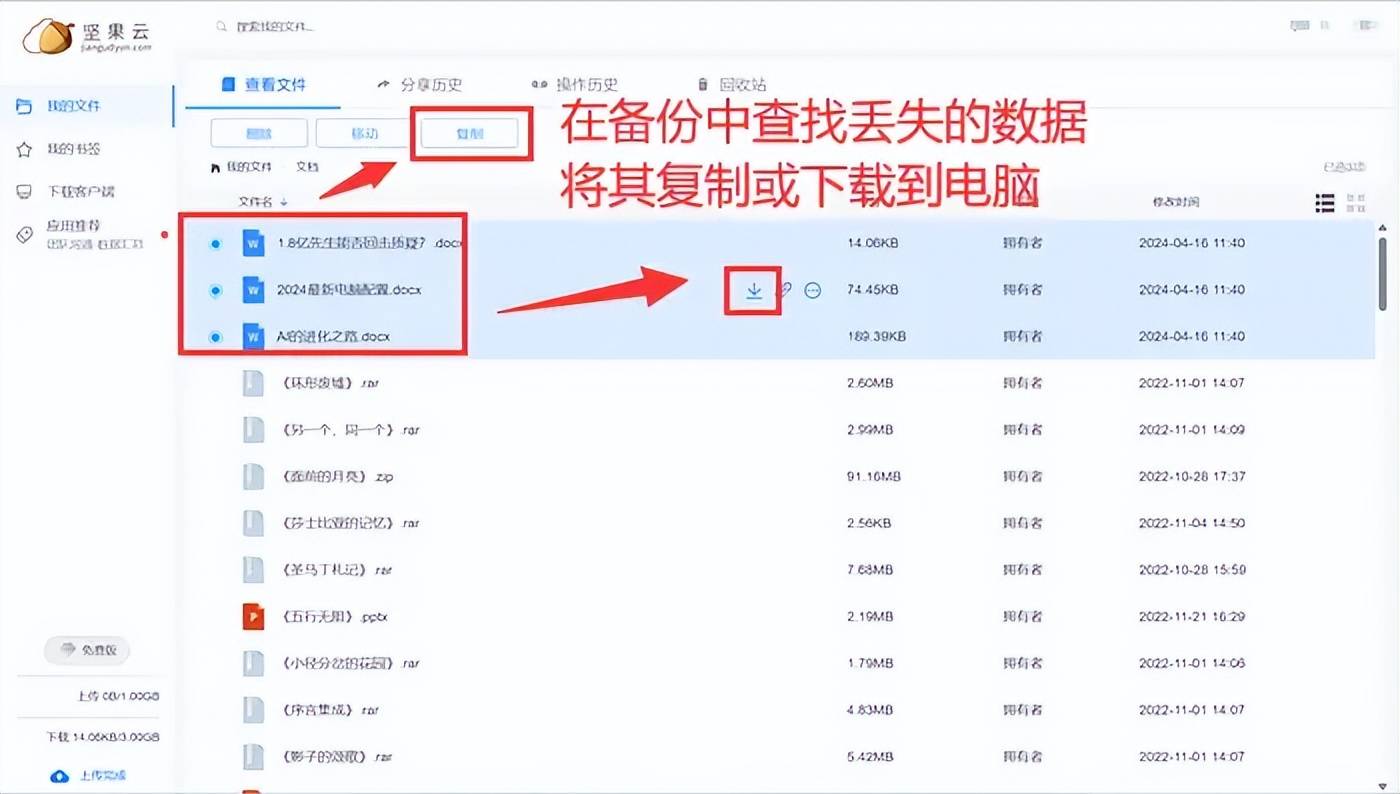Click the 上传完成 status link

point(103,776)
